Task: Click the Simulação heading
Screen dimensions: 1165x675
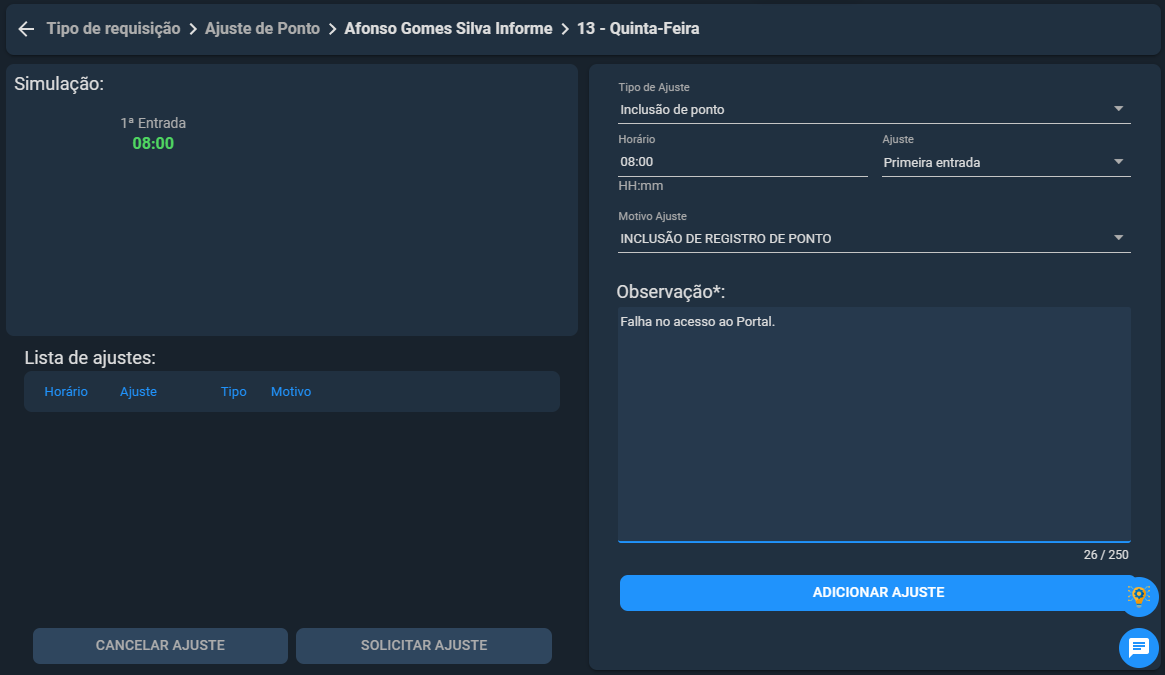Action: pyautogui.click(x=59, y=84)
